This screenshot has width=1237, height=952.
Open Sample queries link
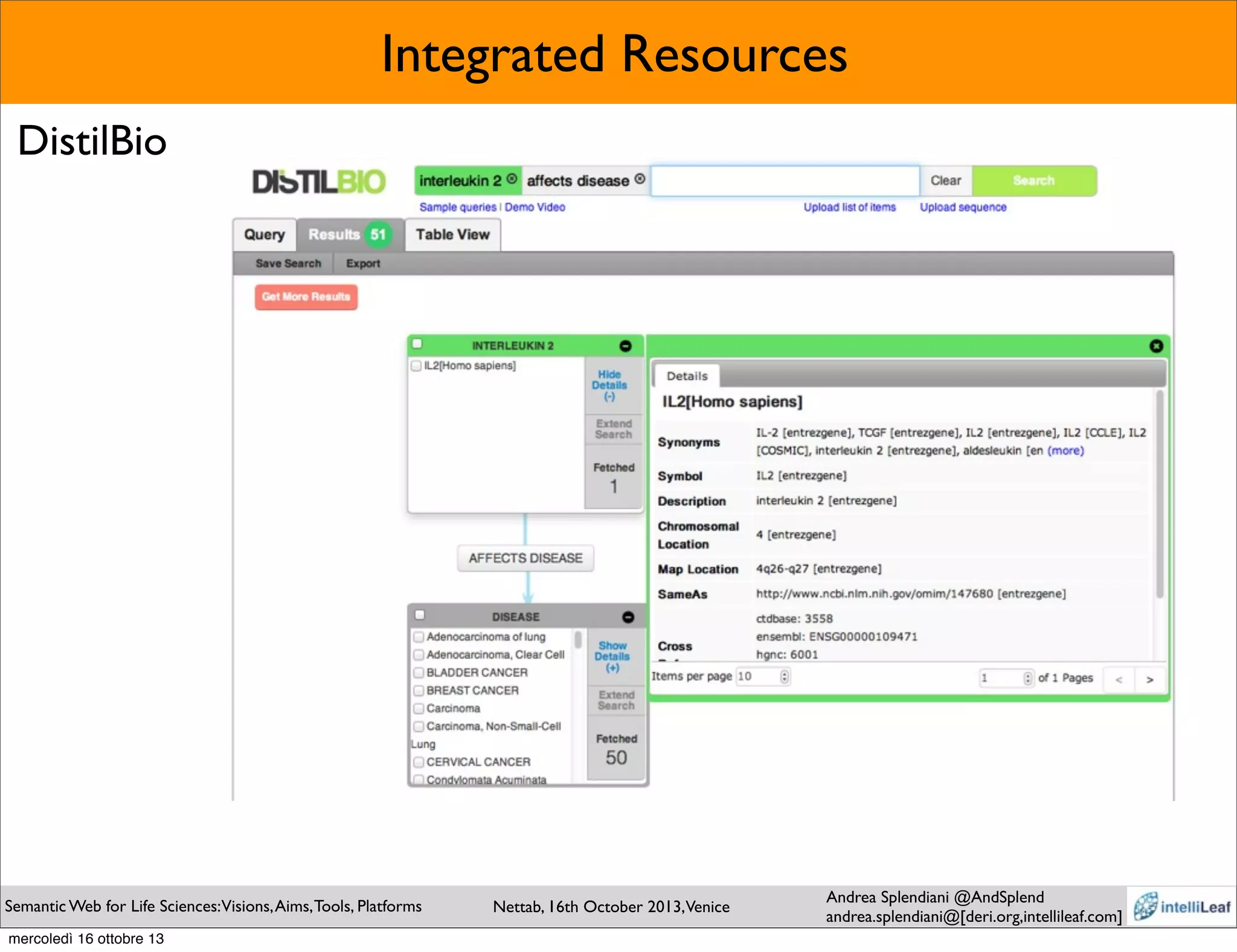coord(458,207)
